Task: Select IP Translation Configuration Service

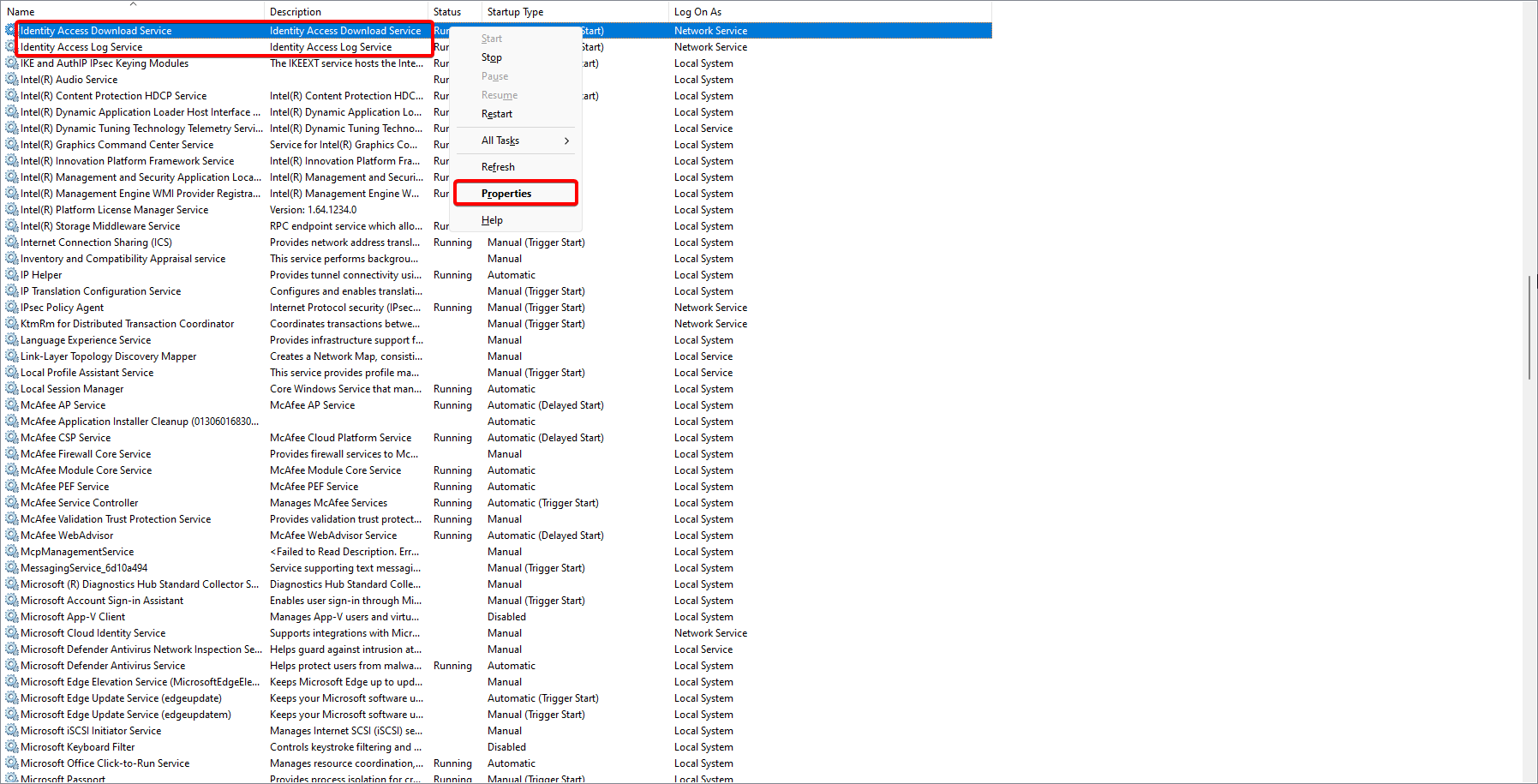Action: coord(100,291)
